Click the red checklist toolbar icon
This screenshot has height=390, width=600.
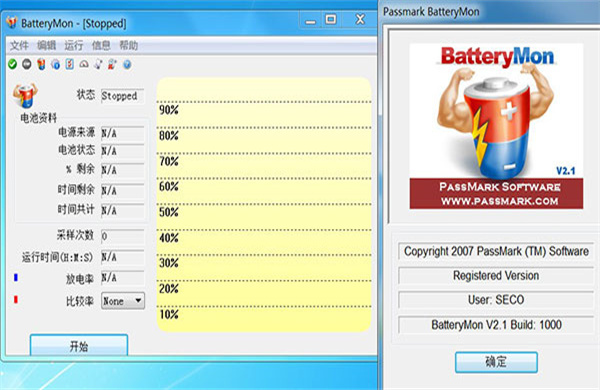coord(70,64)
